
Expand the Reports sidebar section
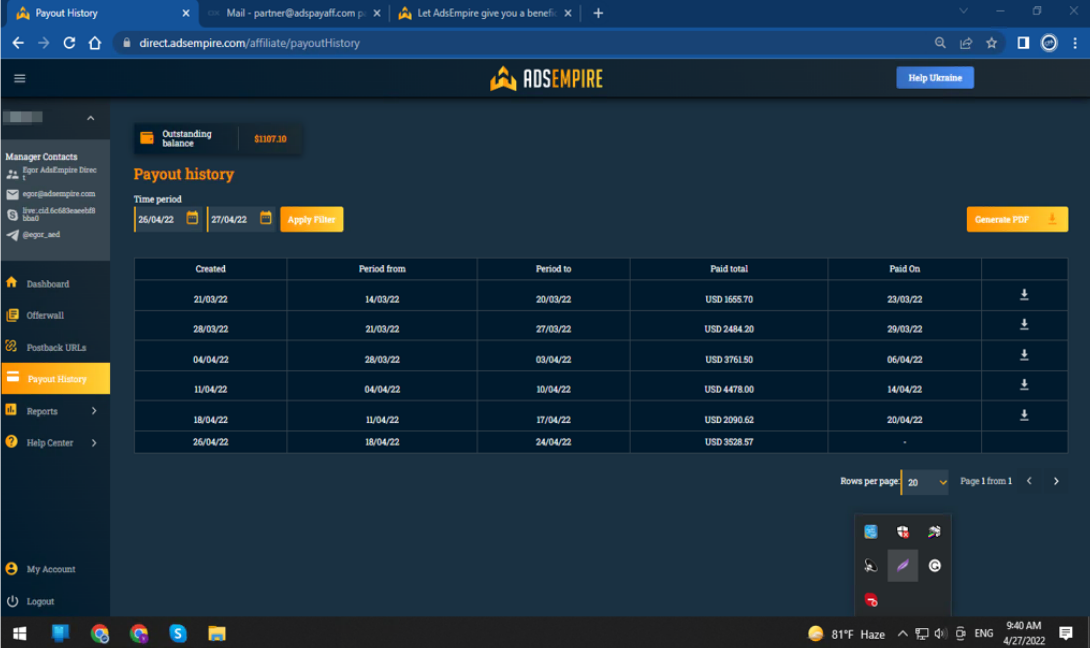coord(47,411)
